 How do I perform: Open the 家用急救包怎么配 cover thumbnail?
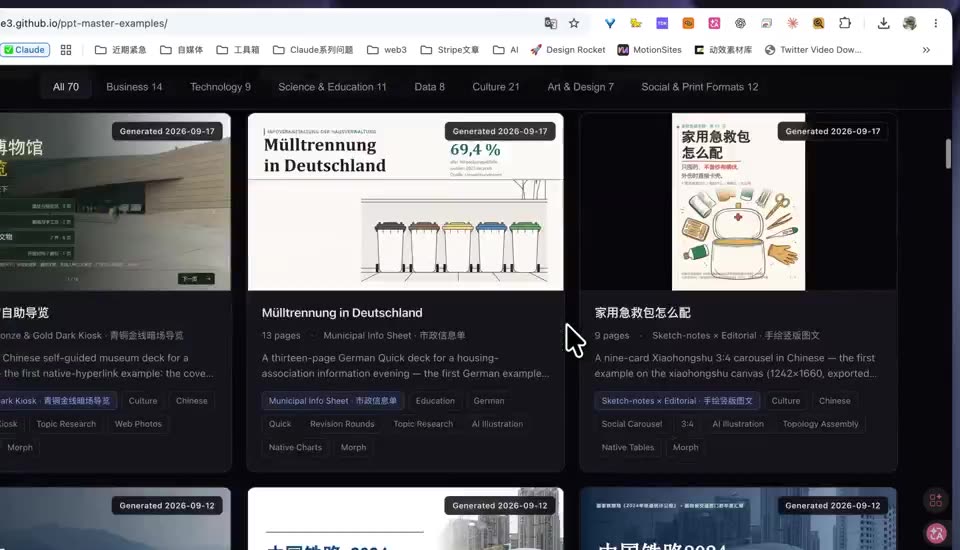[738, 202]
